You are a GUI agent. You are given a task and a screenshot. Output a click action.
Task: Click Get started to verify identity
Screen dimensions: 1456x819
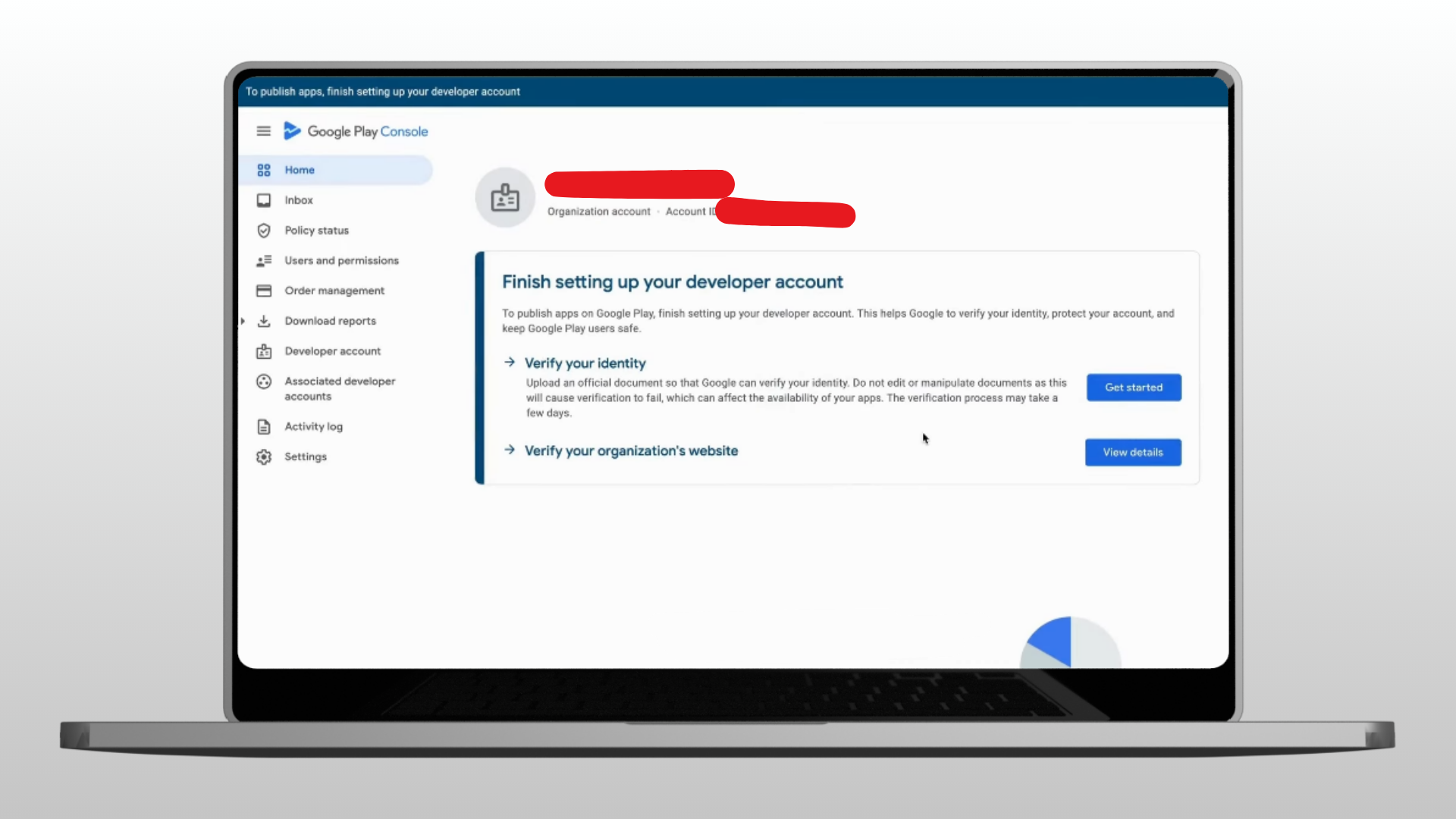pos(1134,388)
